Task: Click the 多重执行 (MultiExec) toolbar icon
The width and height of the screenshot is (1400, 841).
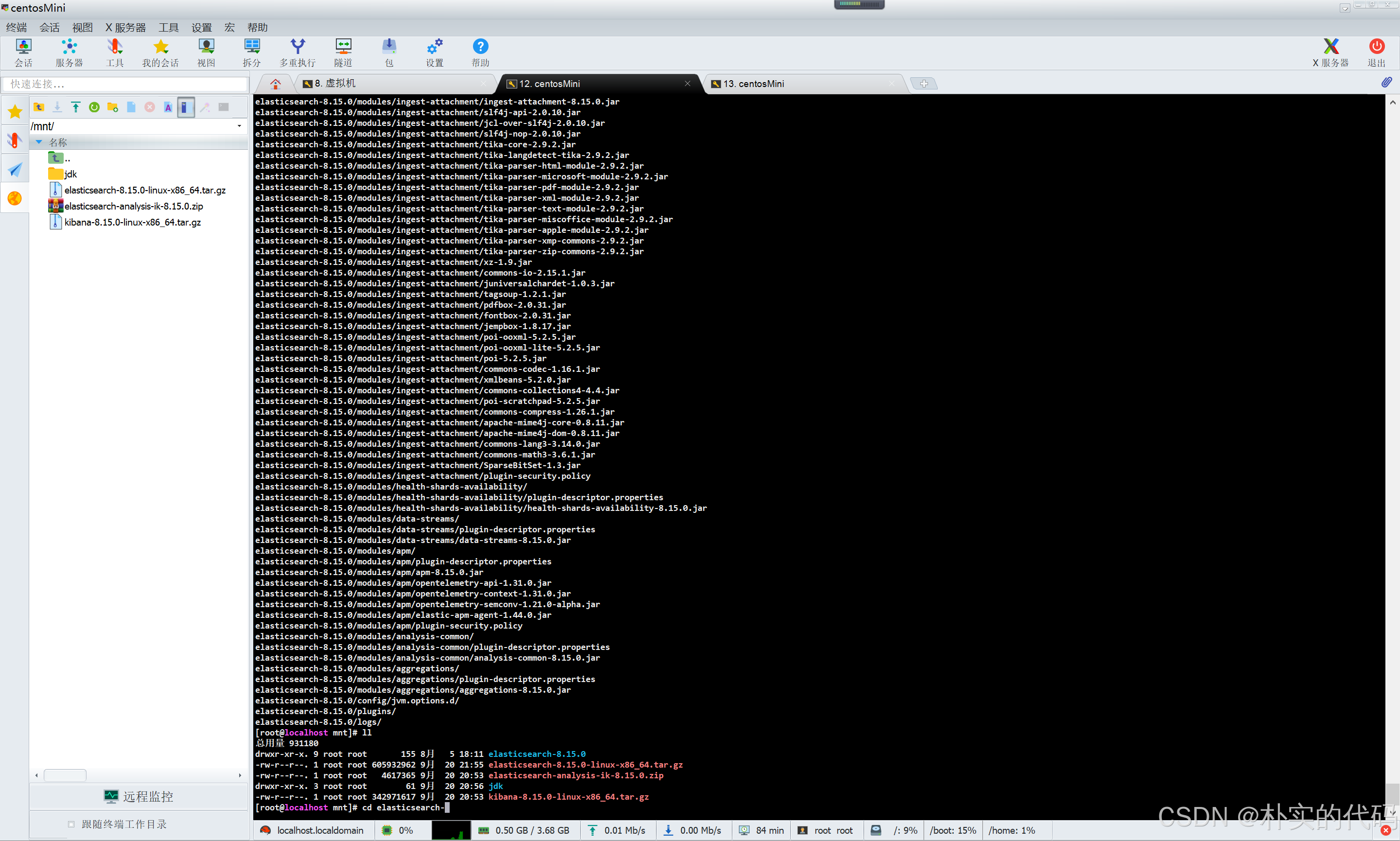Action: [297, 53]
